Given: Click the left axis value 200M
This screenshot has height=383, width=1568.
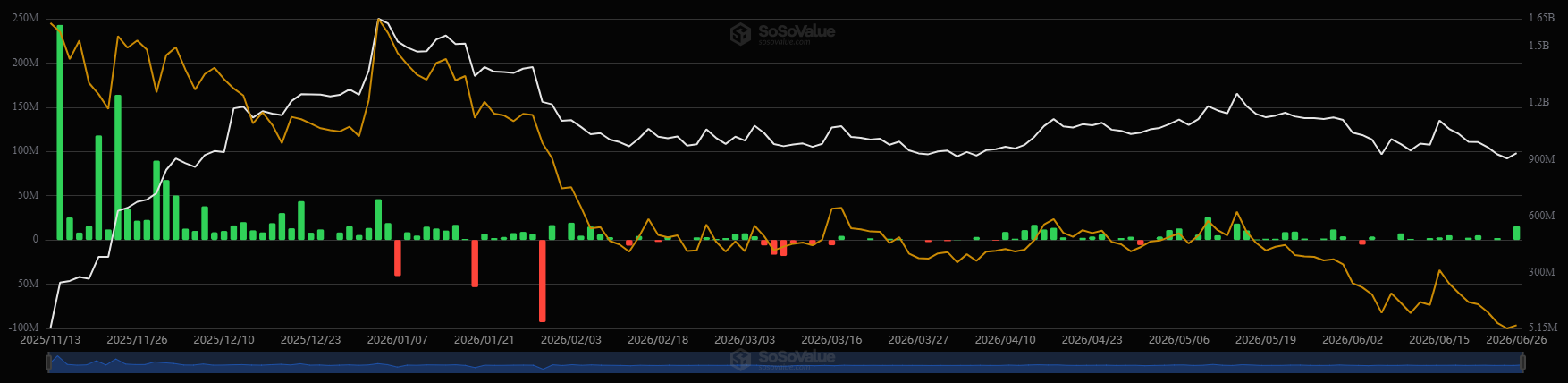Looking at the screenshot, I should [x=25, y=63].
